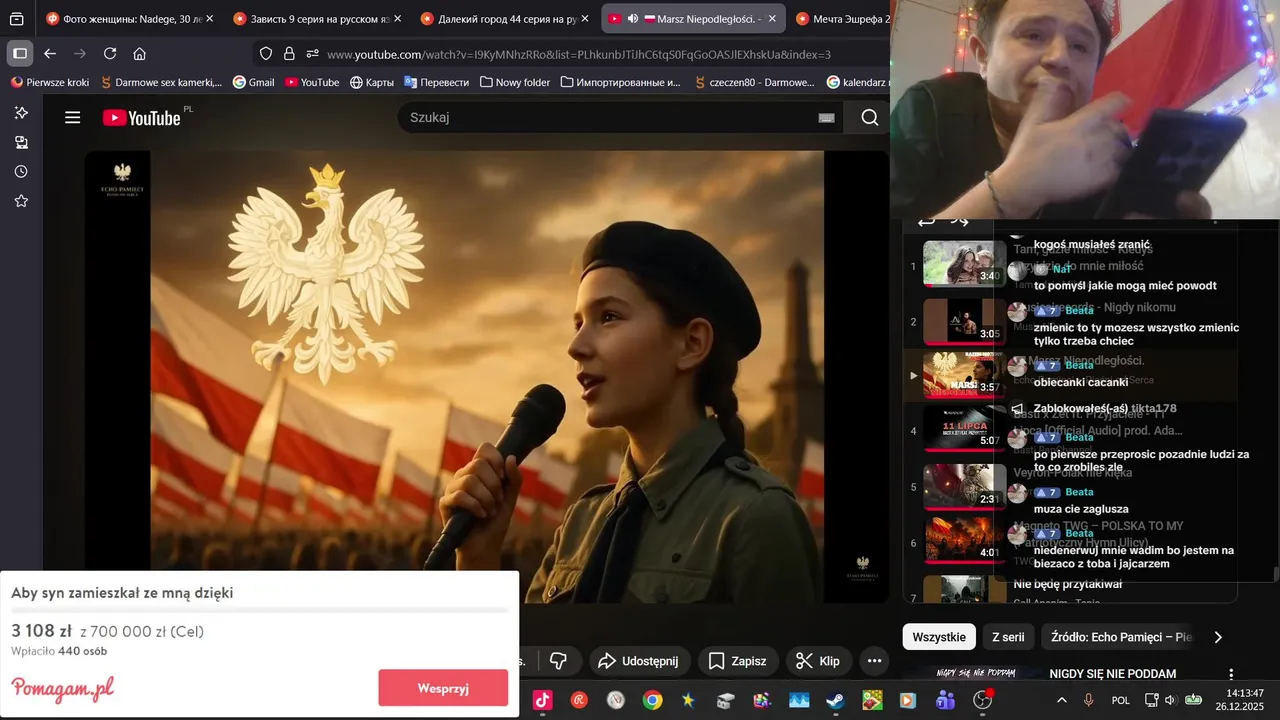Screen dimensions: 1280x720
Task: Click the 'Udostępnij' share button
Action: tap(638, 661)
